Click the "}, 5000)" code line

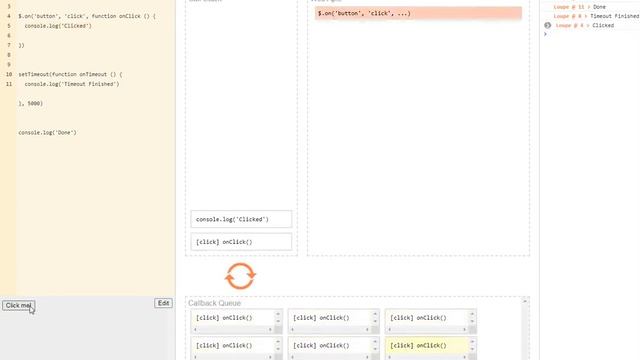[31, 103]
